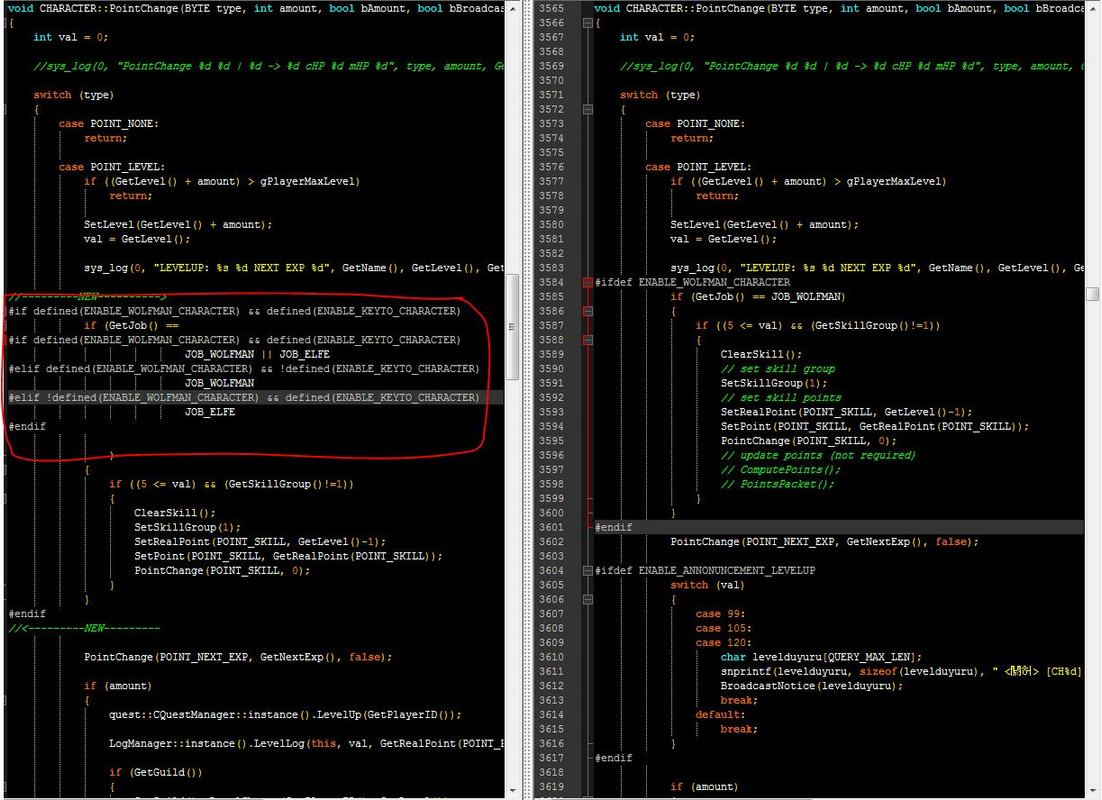Click 'ClearSkill();' in left pane
Screen dimensions: 1102x800
click(x=175, y=513)
